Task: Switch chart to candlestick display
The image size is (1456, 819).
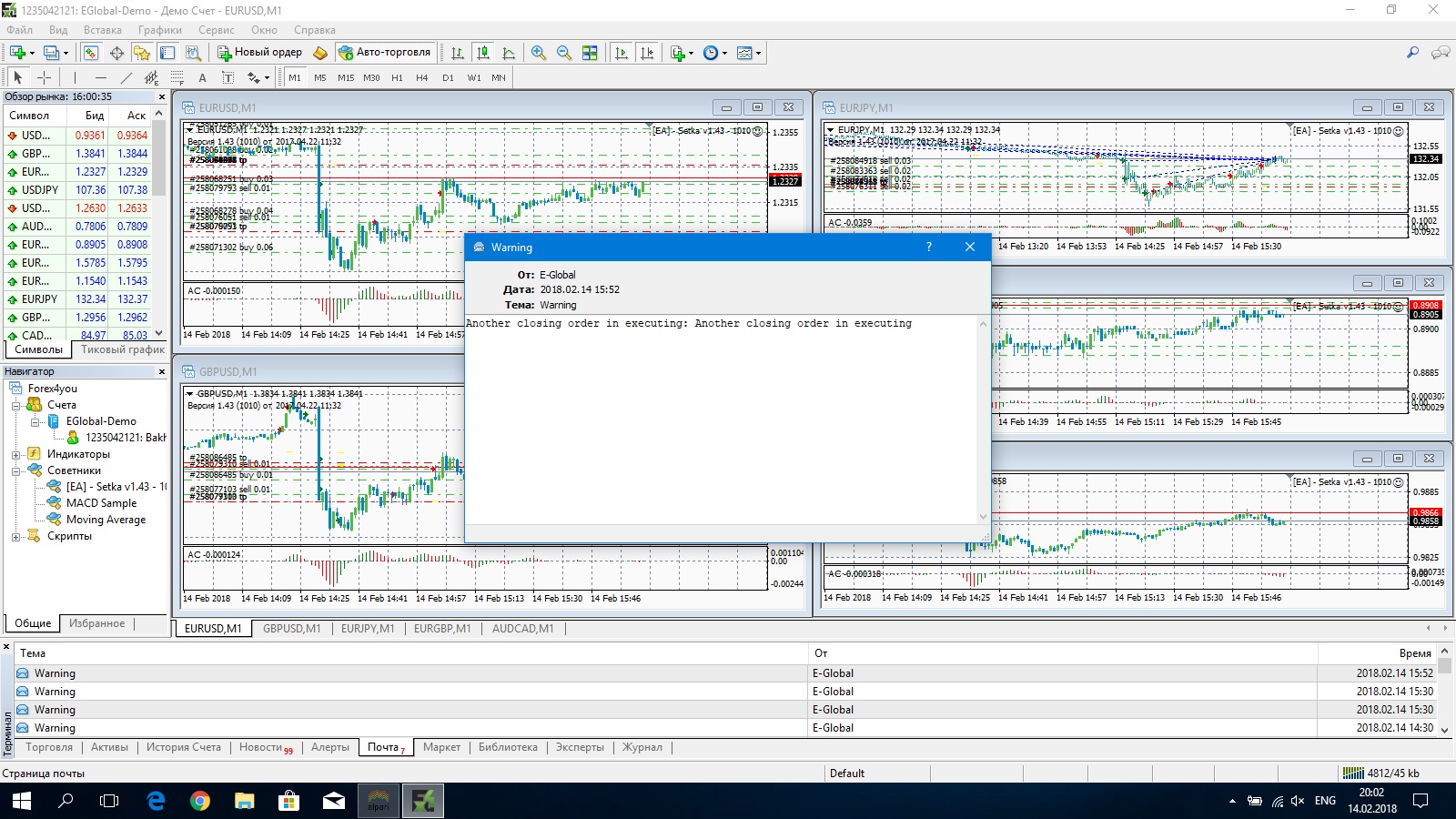Action: [483, 53]
